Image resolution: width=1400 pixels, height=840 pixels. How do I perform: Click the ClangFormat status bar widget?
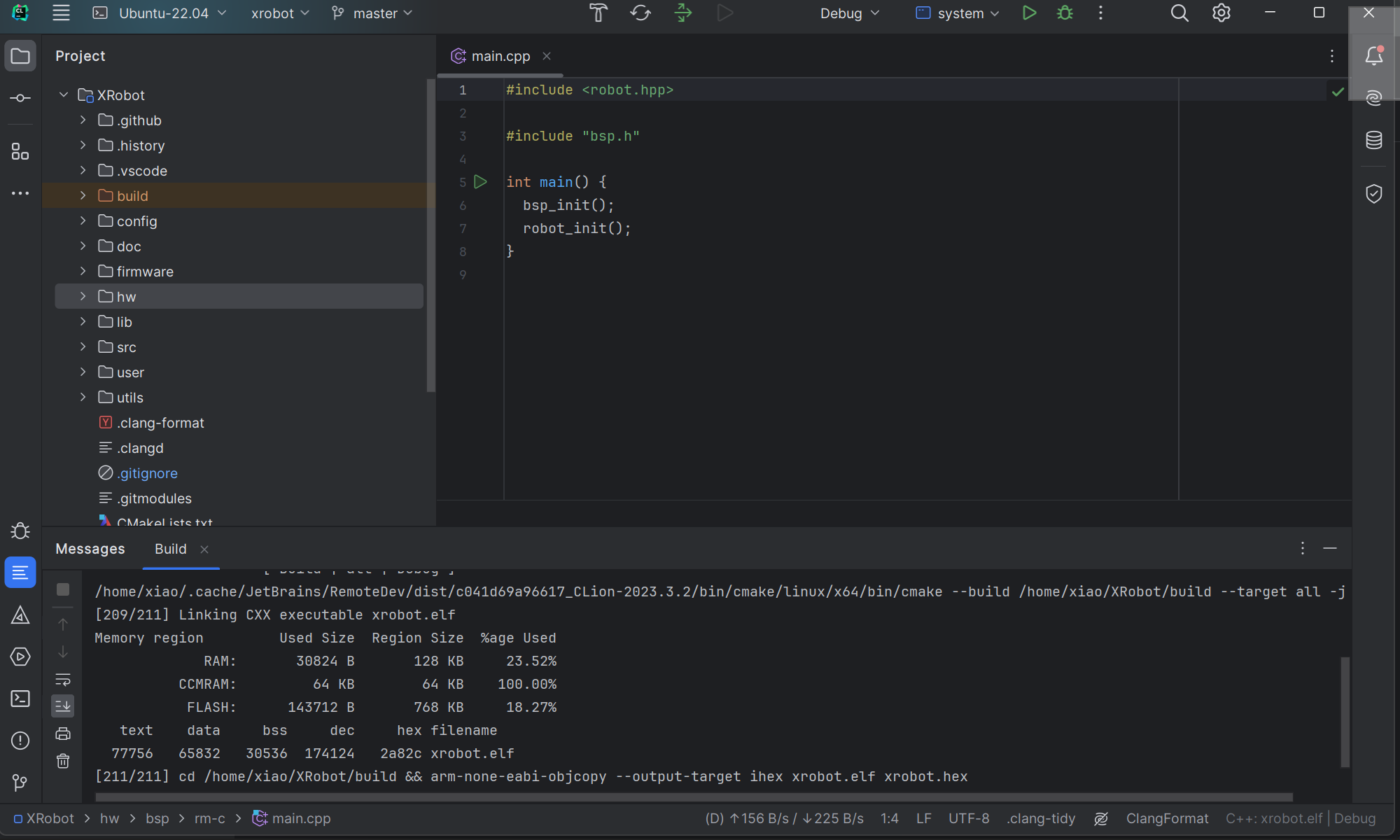[x=1167, y=818]
